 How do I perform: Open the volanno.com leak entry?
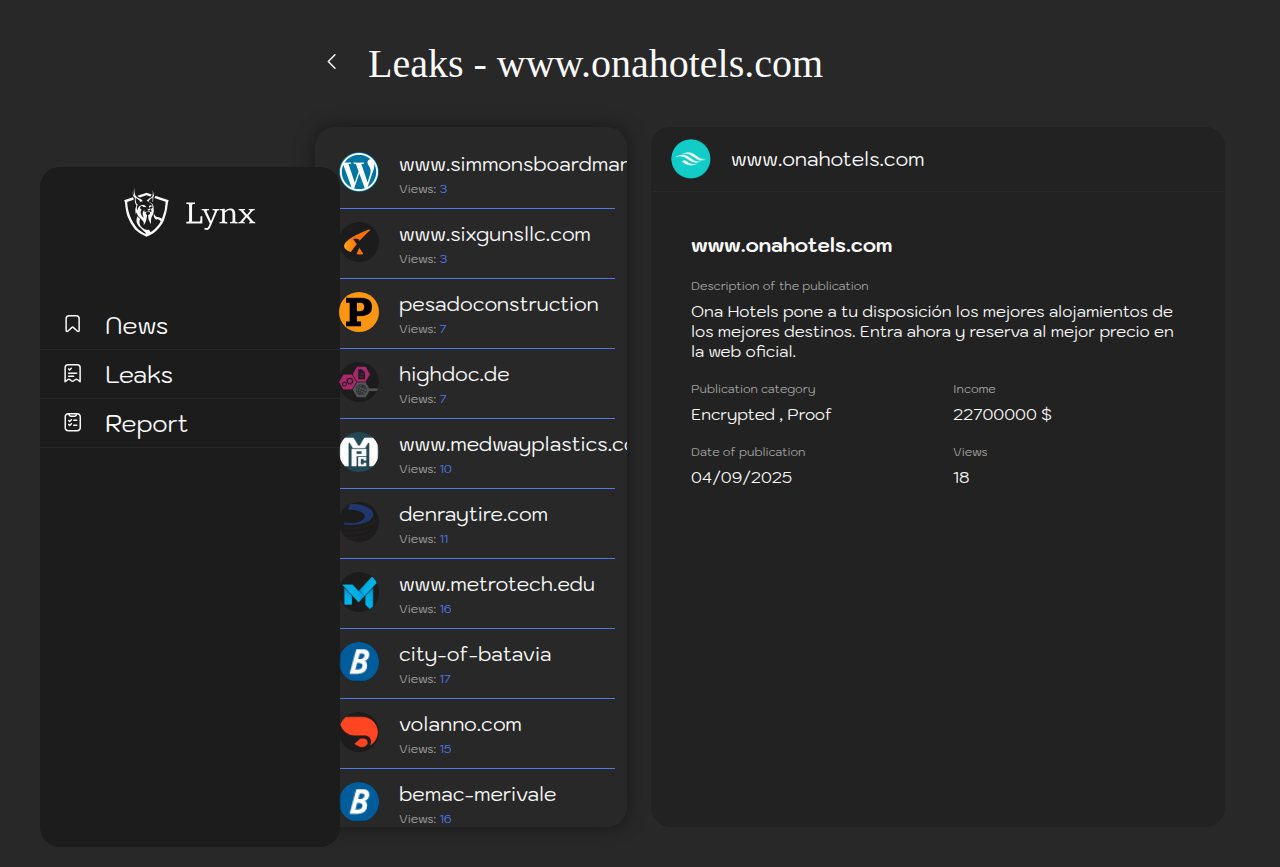(x=477, y=733)
